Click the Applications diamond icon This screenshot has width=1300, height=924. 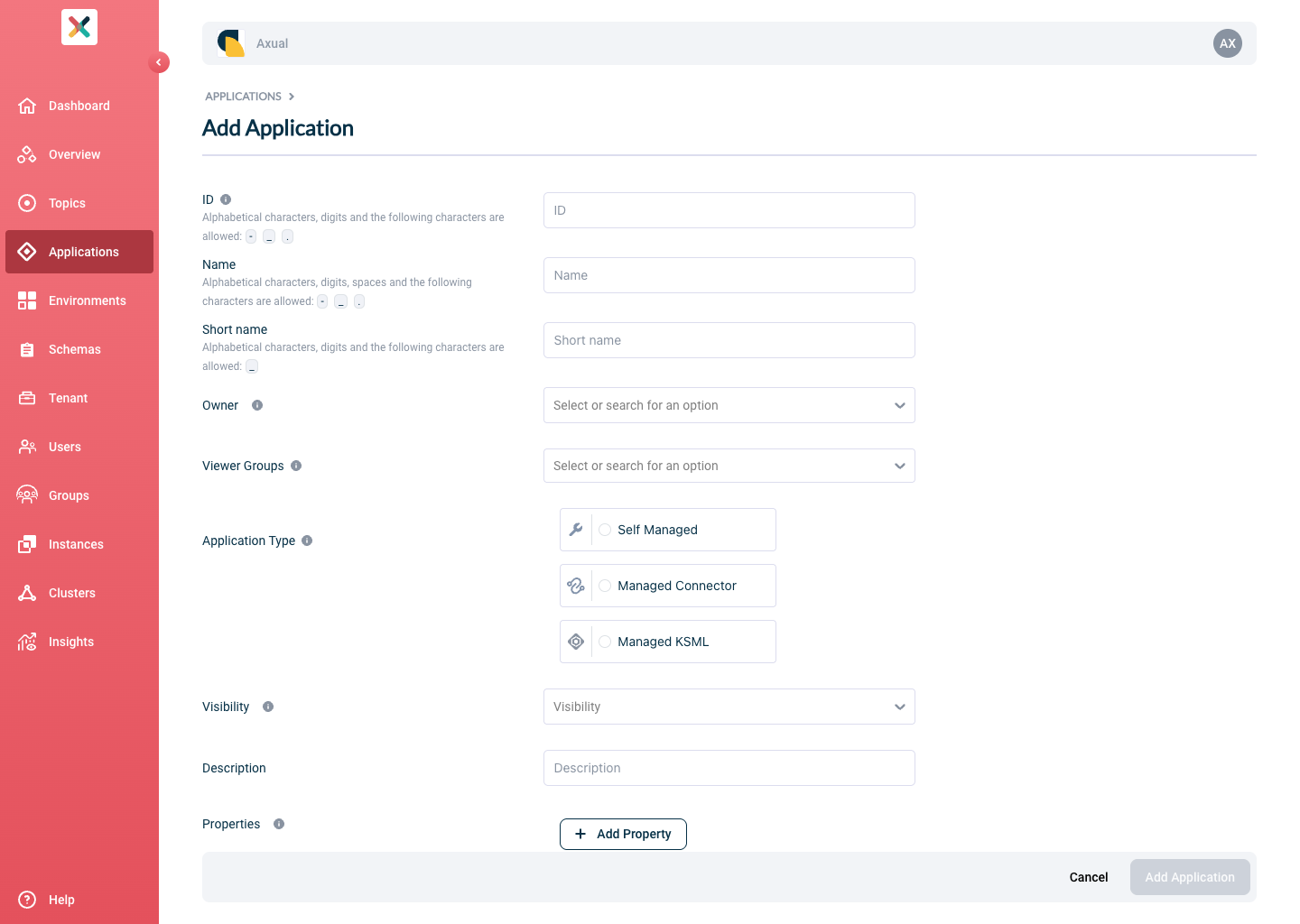[27, 252]
